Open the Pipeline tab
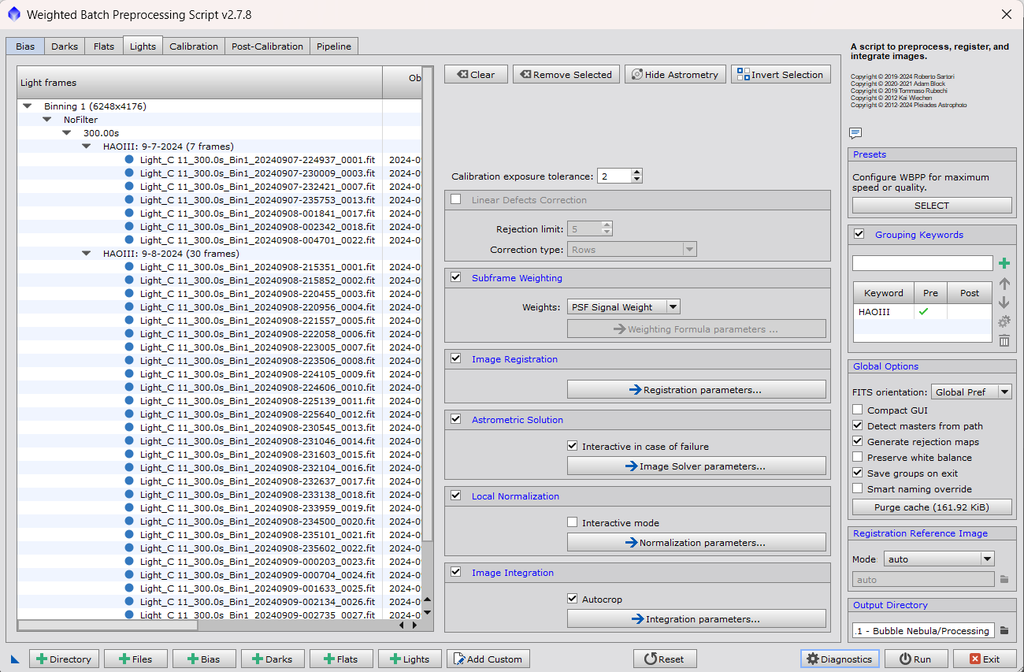 click(334, 46)
